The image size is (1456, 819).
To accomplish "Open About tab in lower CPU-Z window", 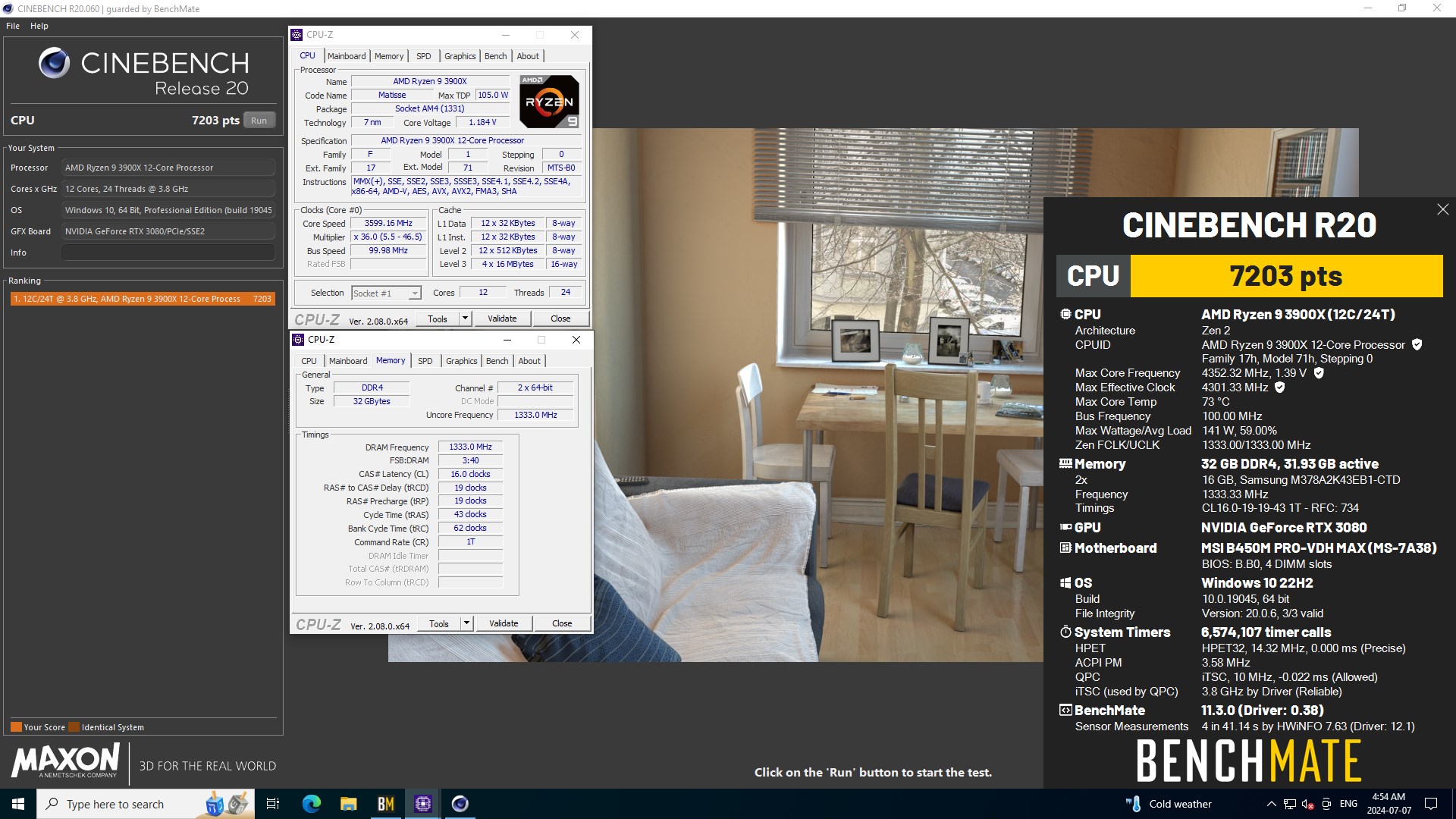I will click(x=529, y=361).
